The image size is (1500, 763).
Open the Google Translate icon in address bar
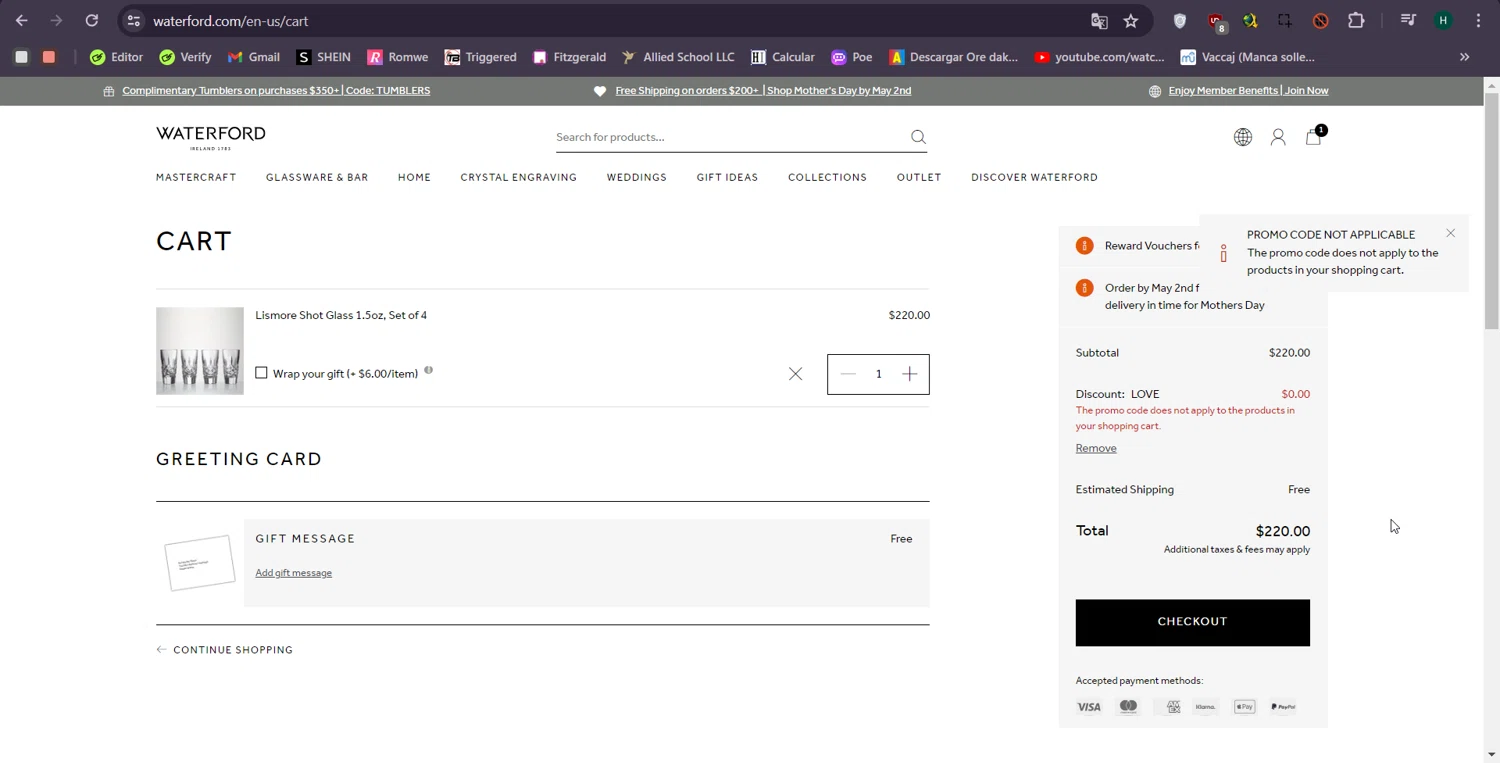1099,21
